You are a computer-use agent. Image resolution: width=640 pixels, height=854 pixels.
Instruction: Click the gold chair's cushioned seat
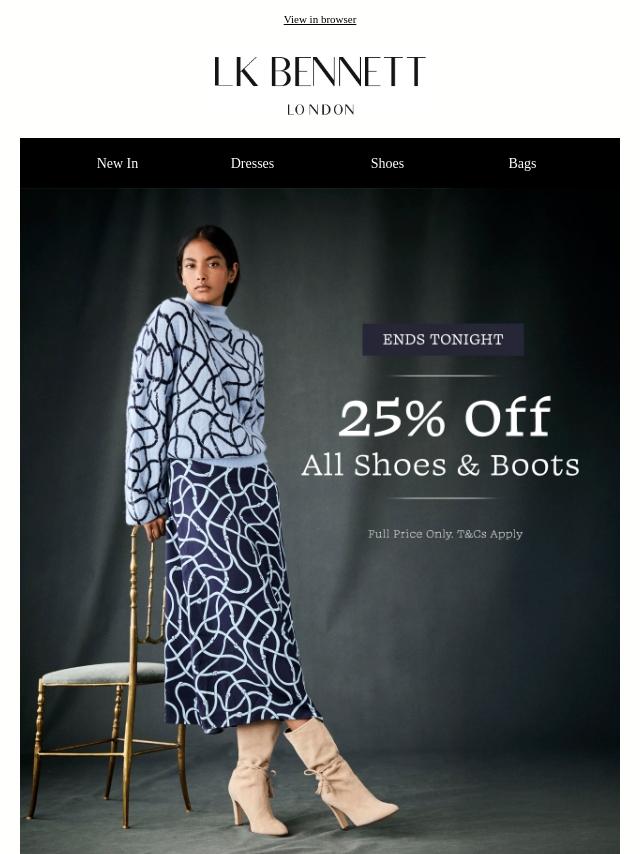(102, 673)
